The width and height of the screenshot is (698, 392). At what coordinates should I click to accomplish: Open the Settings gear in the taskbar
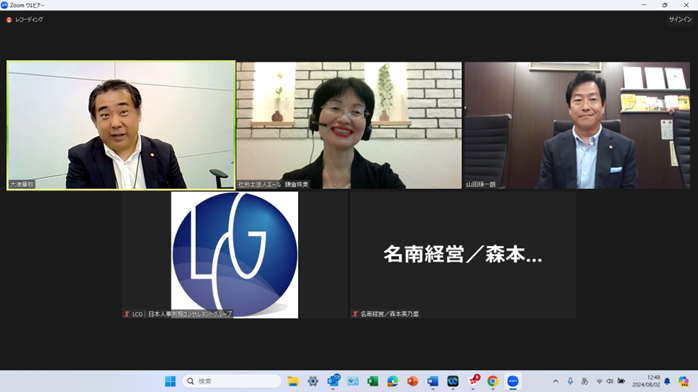click(313, 381)
